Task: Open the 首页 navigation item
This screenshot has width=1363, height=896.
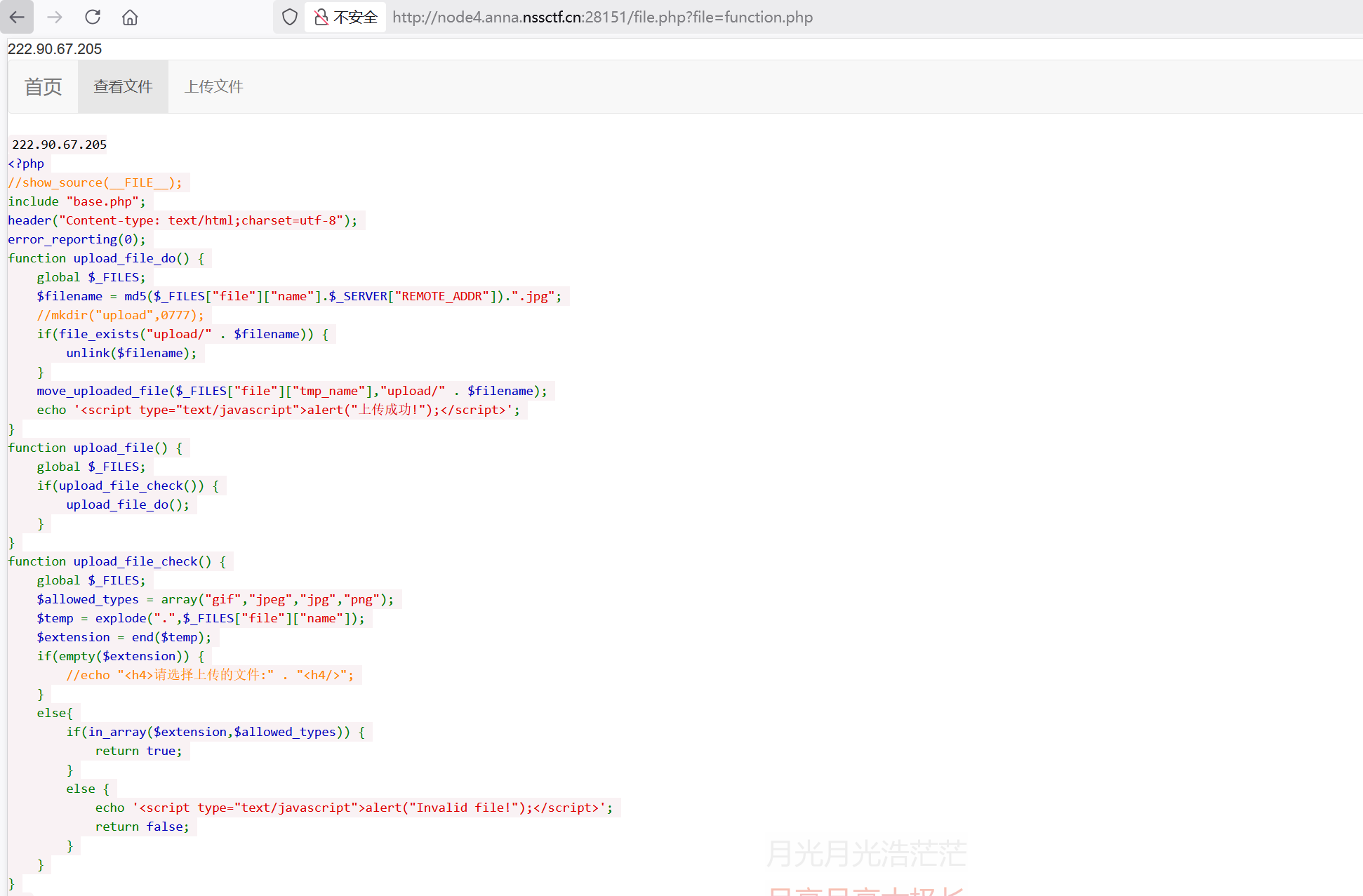Action: coord(43,86)
